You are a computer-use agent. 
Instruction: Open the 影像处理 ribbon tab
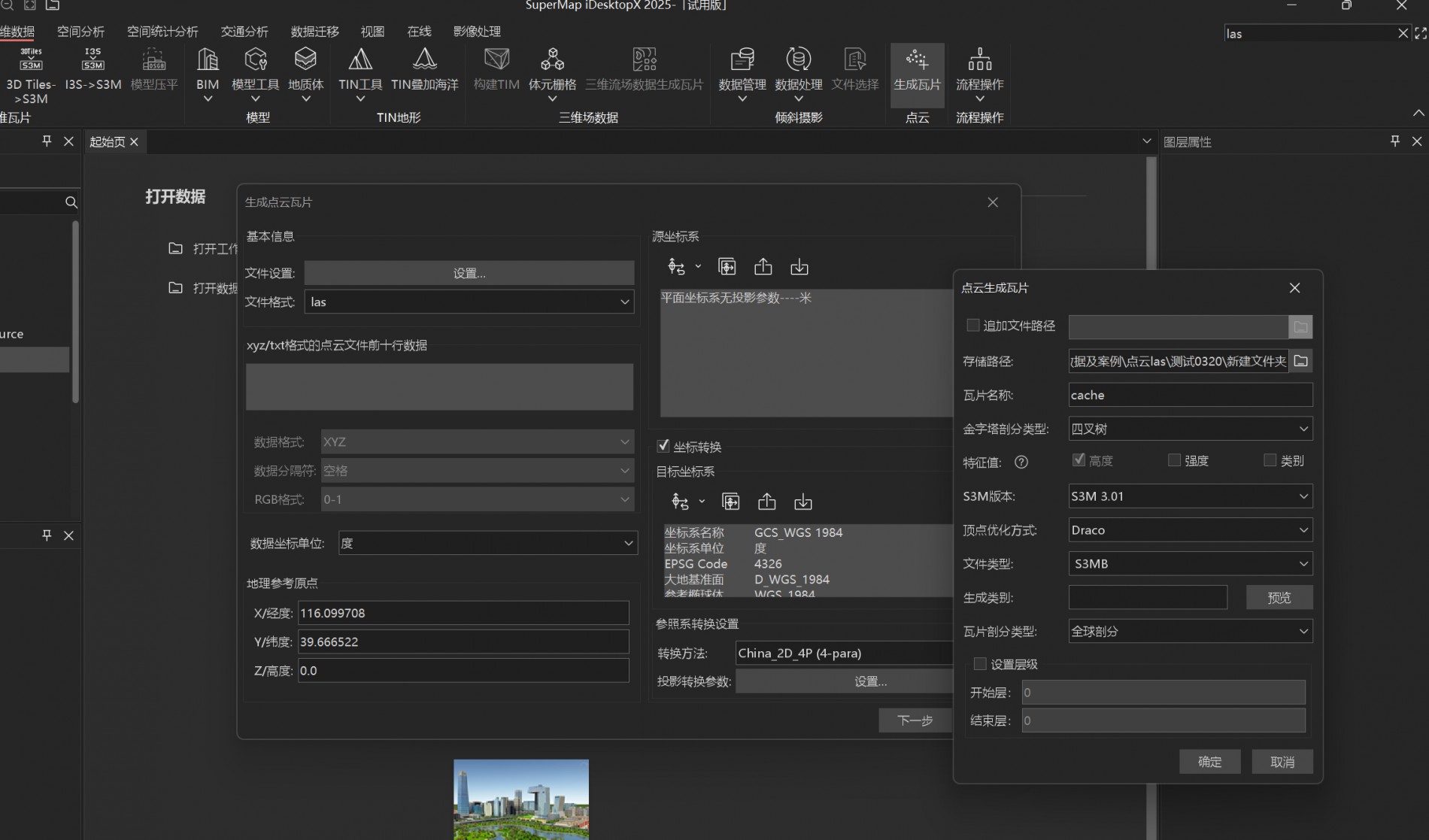pos(477,32)
